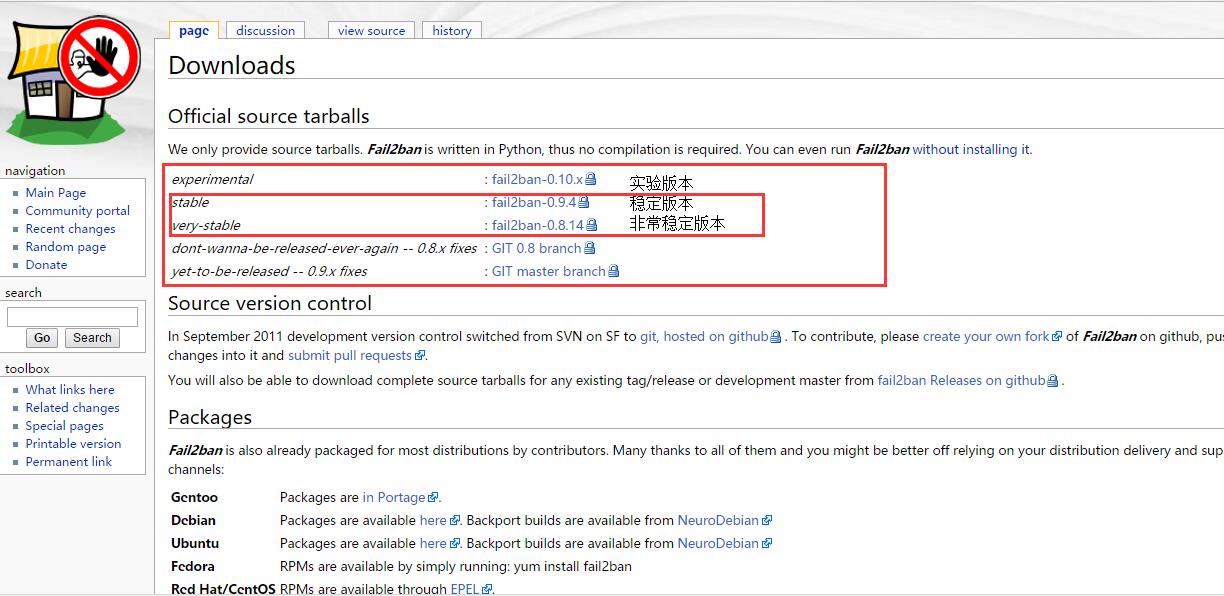Open Community portal link
The height and width of the screenshot is (596, 1224).
[x=78, y=211]
